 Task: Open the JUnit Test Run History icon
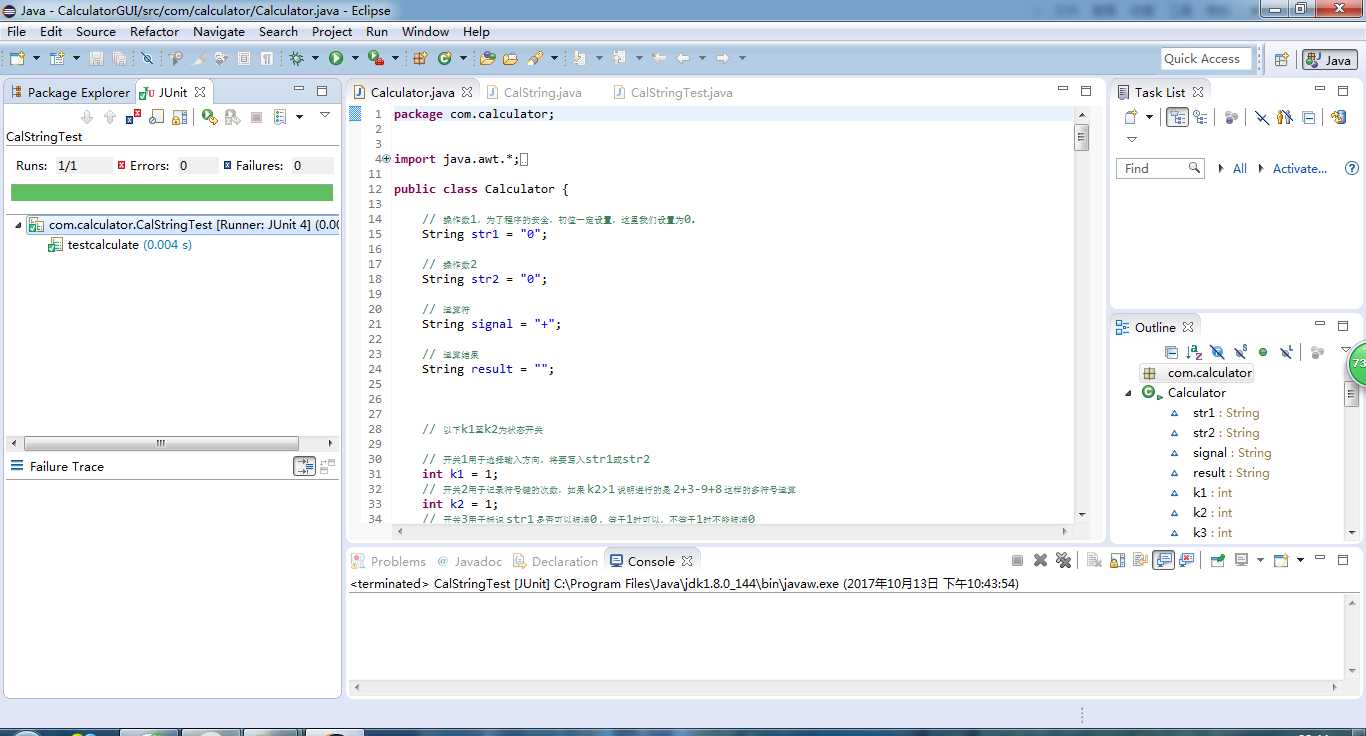[280, 117]
